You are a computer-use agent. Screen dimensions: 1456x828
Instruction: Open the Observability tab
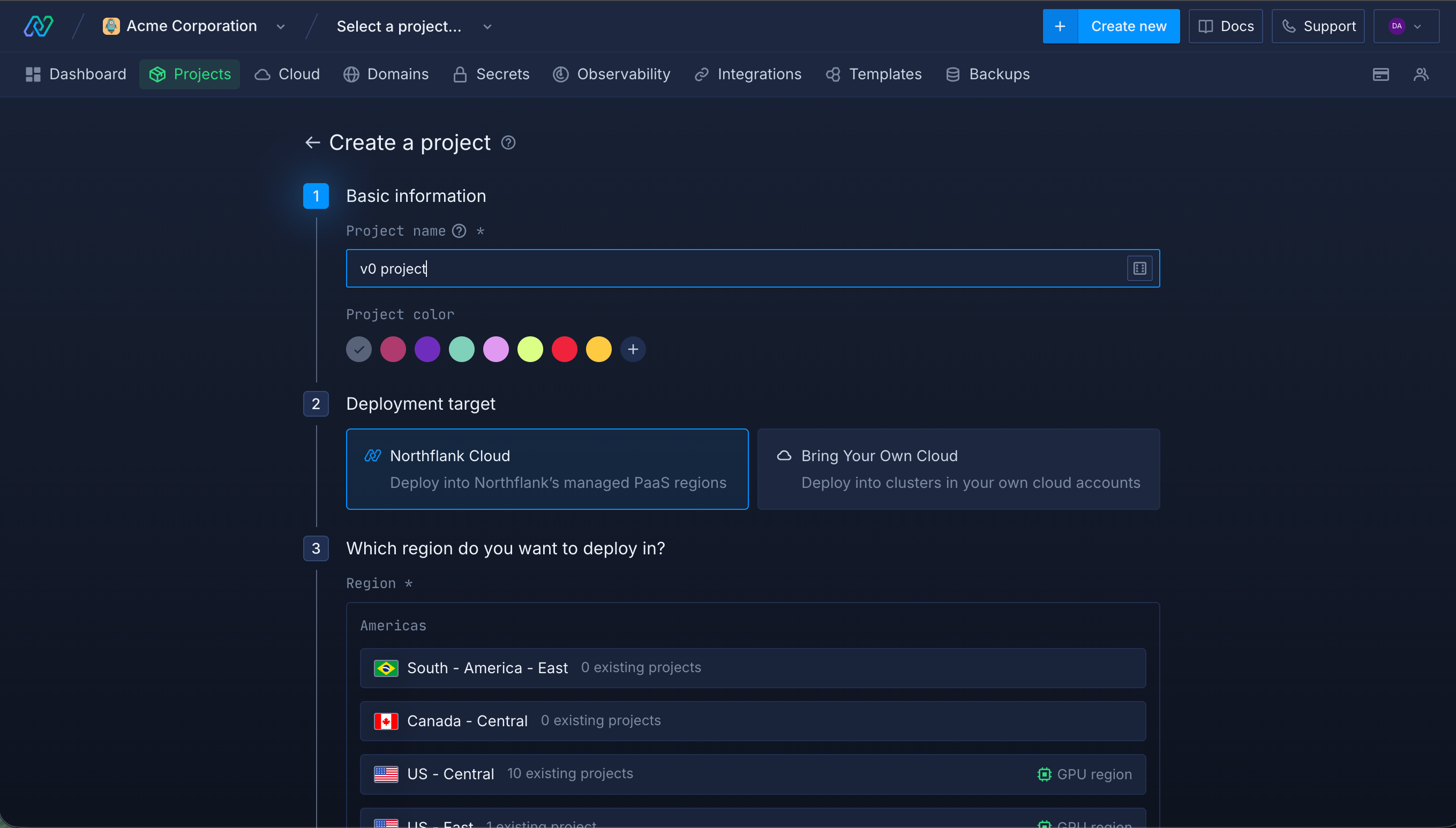[611, 74]
